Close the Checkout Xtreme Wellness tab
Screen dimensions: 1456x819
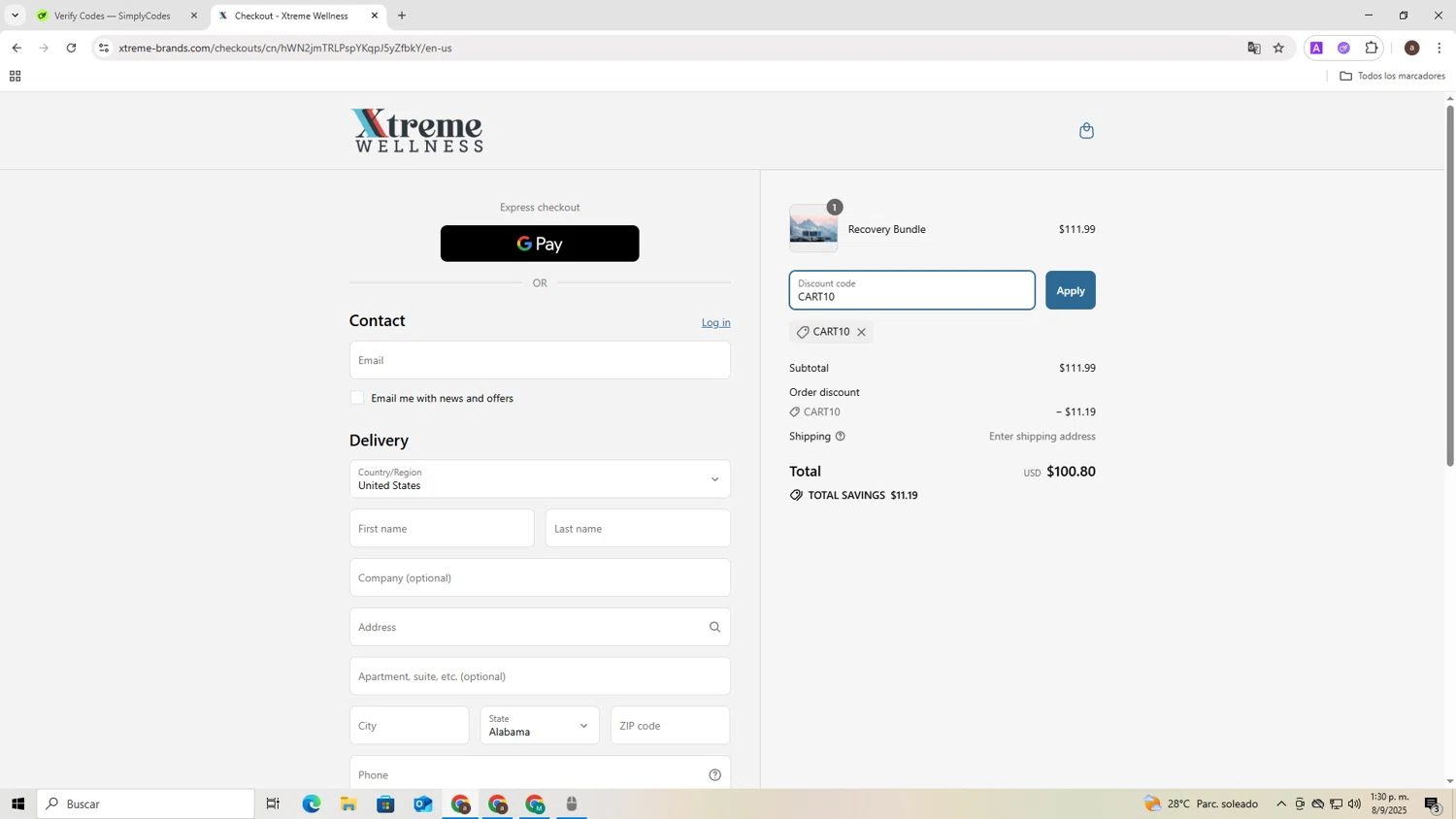click(374, 16)
